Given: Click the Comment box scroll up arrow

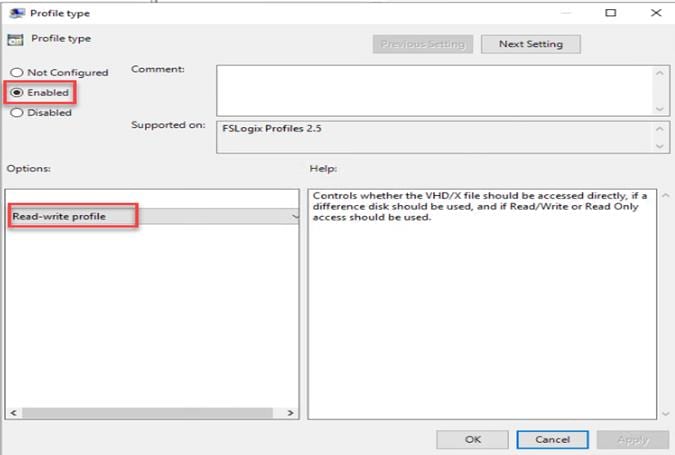Looking at the screenshot, I should click(660, 73).
